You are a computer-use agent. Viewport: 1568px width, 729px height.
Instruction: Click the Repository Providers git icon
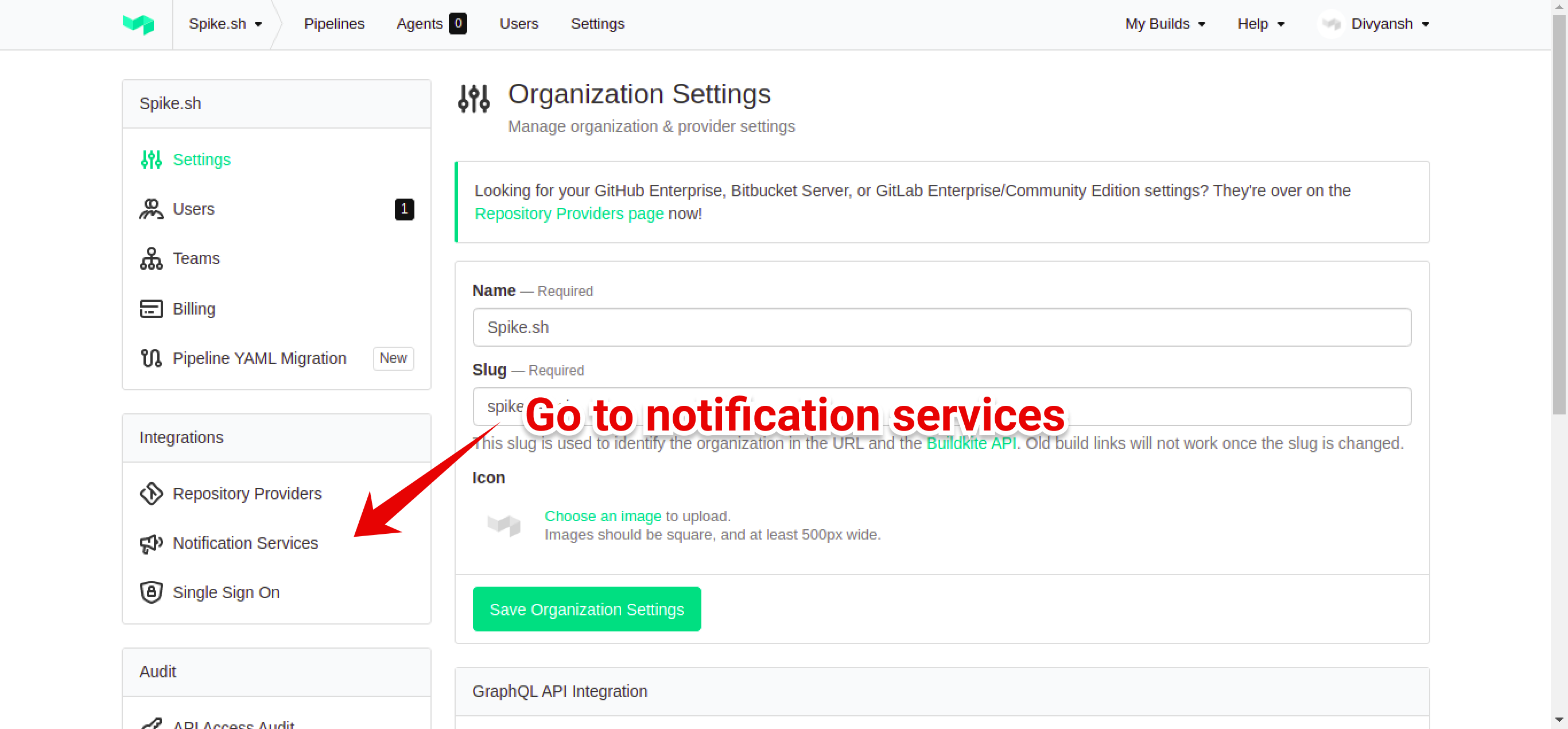point(151,493)
